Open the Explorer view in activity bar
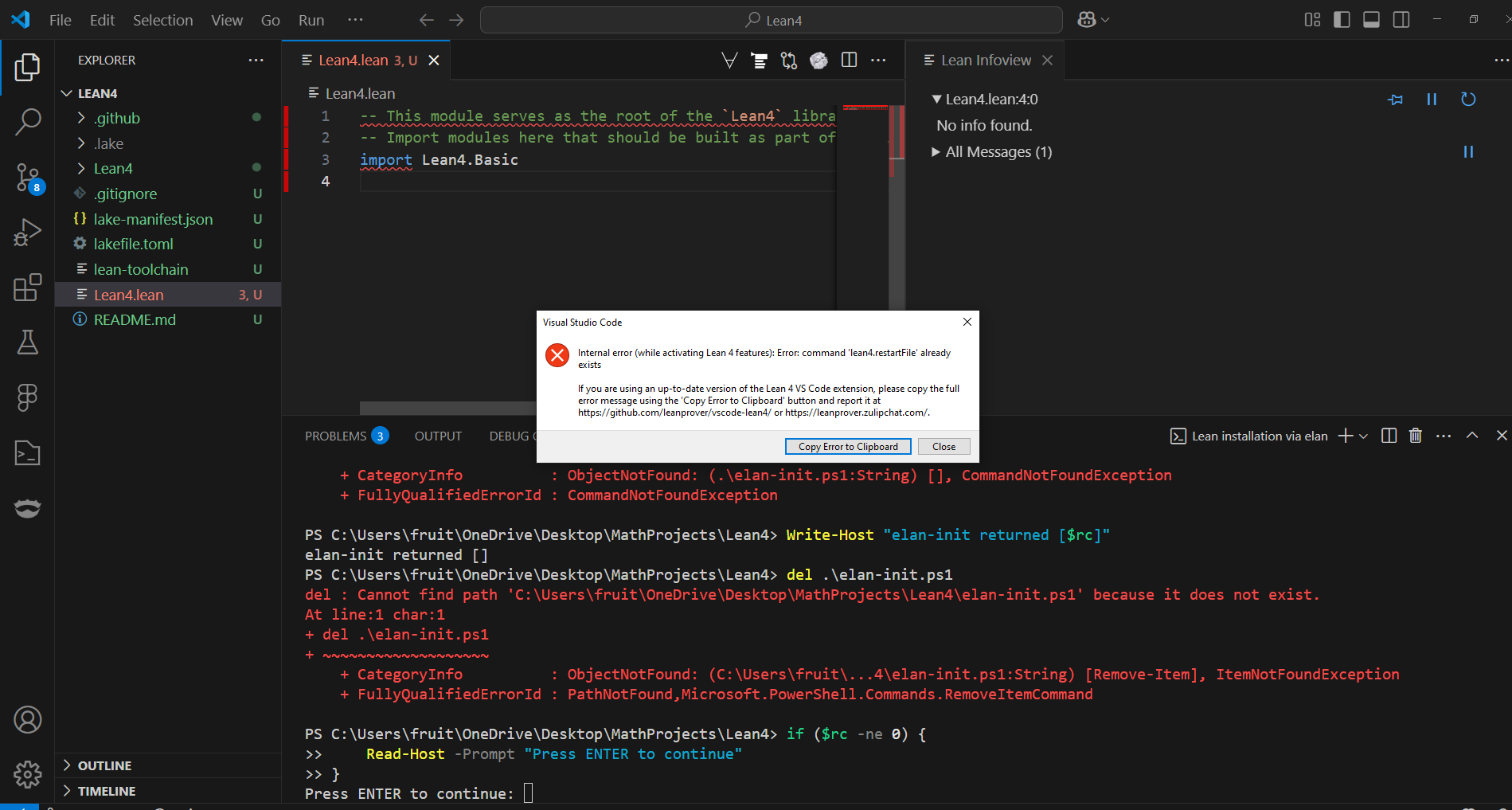The image size is (1512, 810). click(x=27, y=68)
